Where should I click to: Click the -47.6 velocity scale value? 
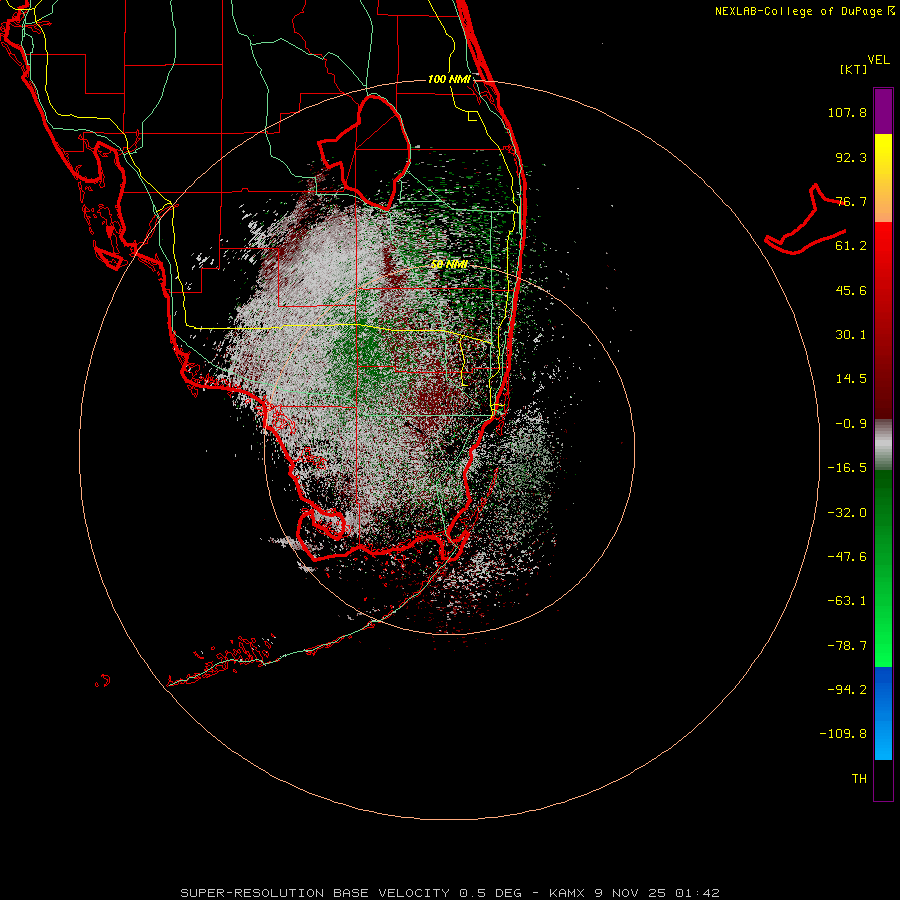pos(847,557)
